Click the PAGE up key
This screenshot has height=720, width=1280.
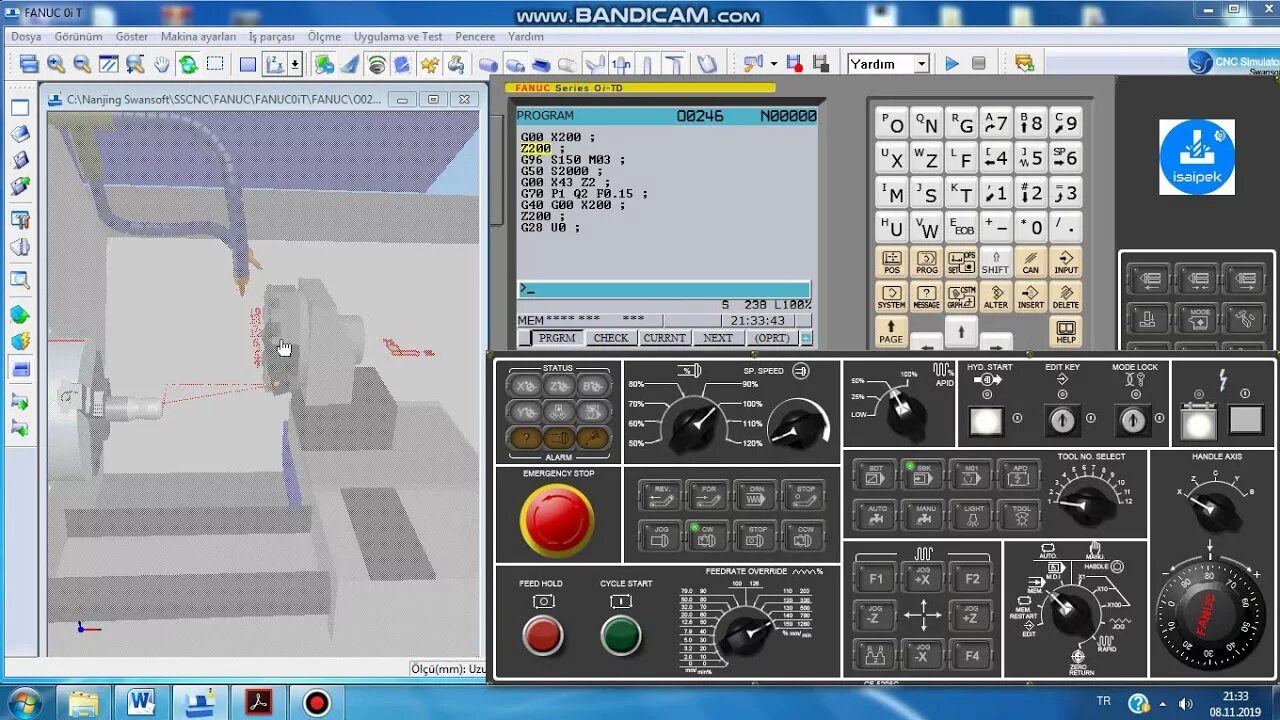pos(891,332)
